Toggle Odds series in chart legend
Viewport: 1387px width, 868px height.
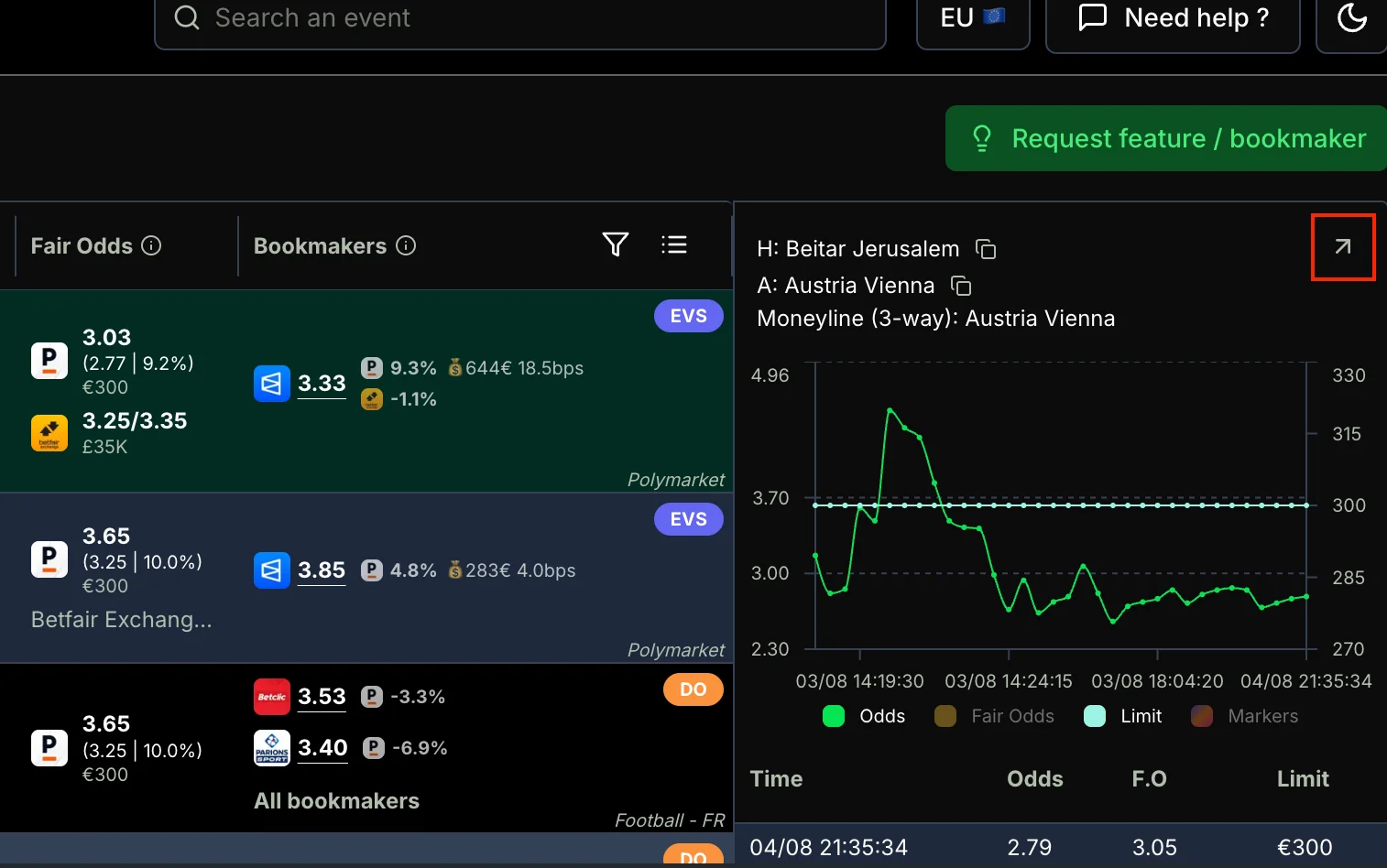[x=864, y=716]
